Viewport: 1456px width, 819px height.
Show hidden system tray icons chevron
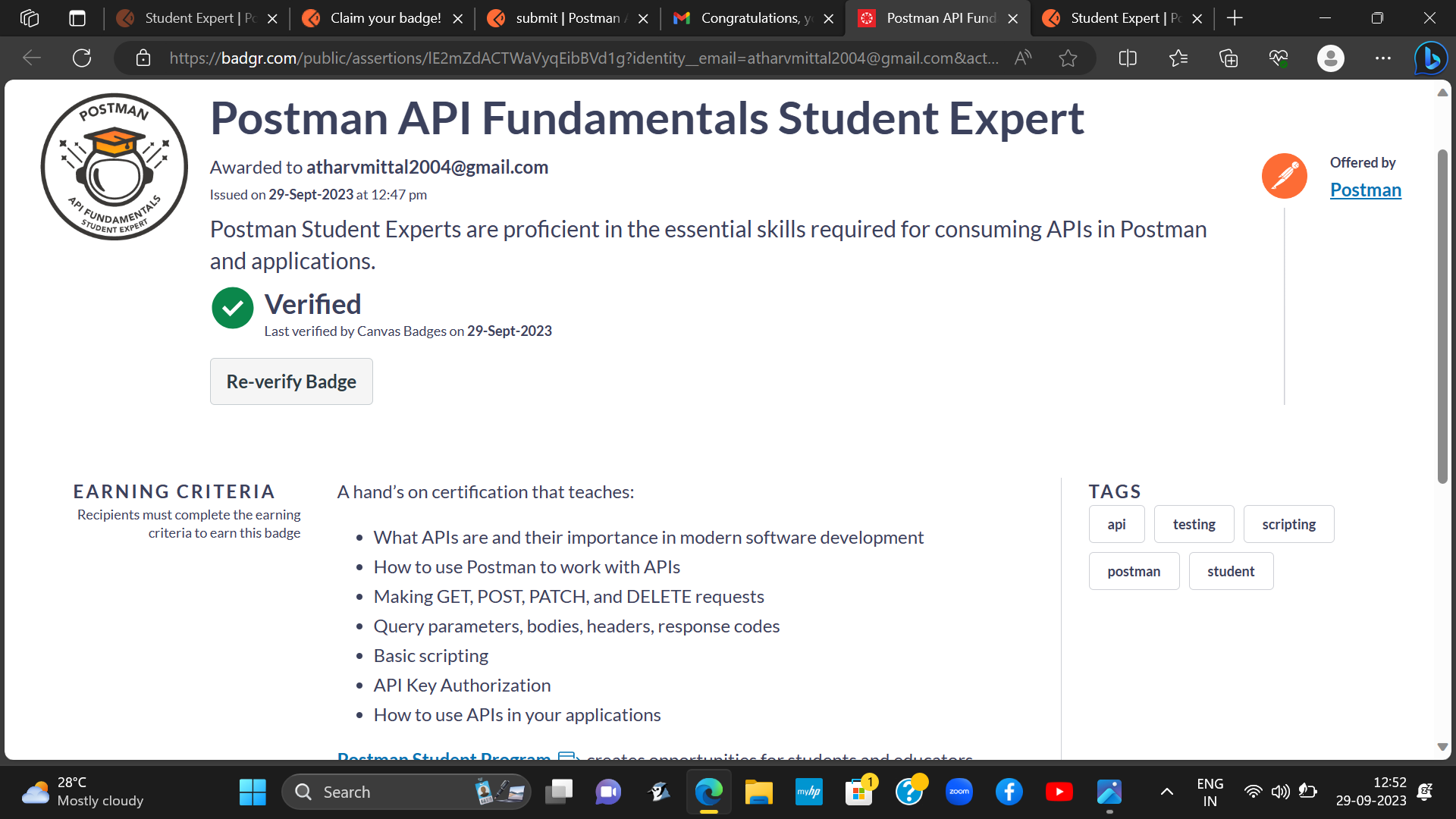coord(1167,792)
